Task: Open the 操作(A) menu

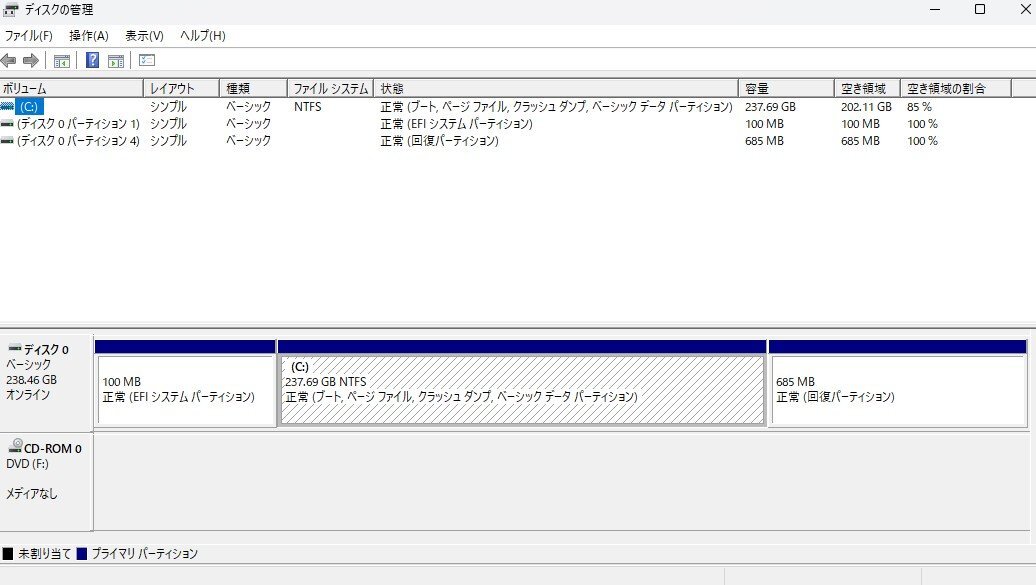Action: 89,36
